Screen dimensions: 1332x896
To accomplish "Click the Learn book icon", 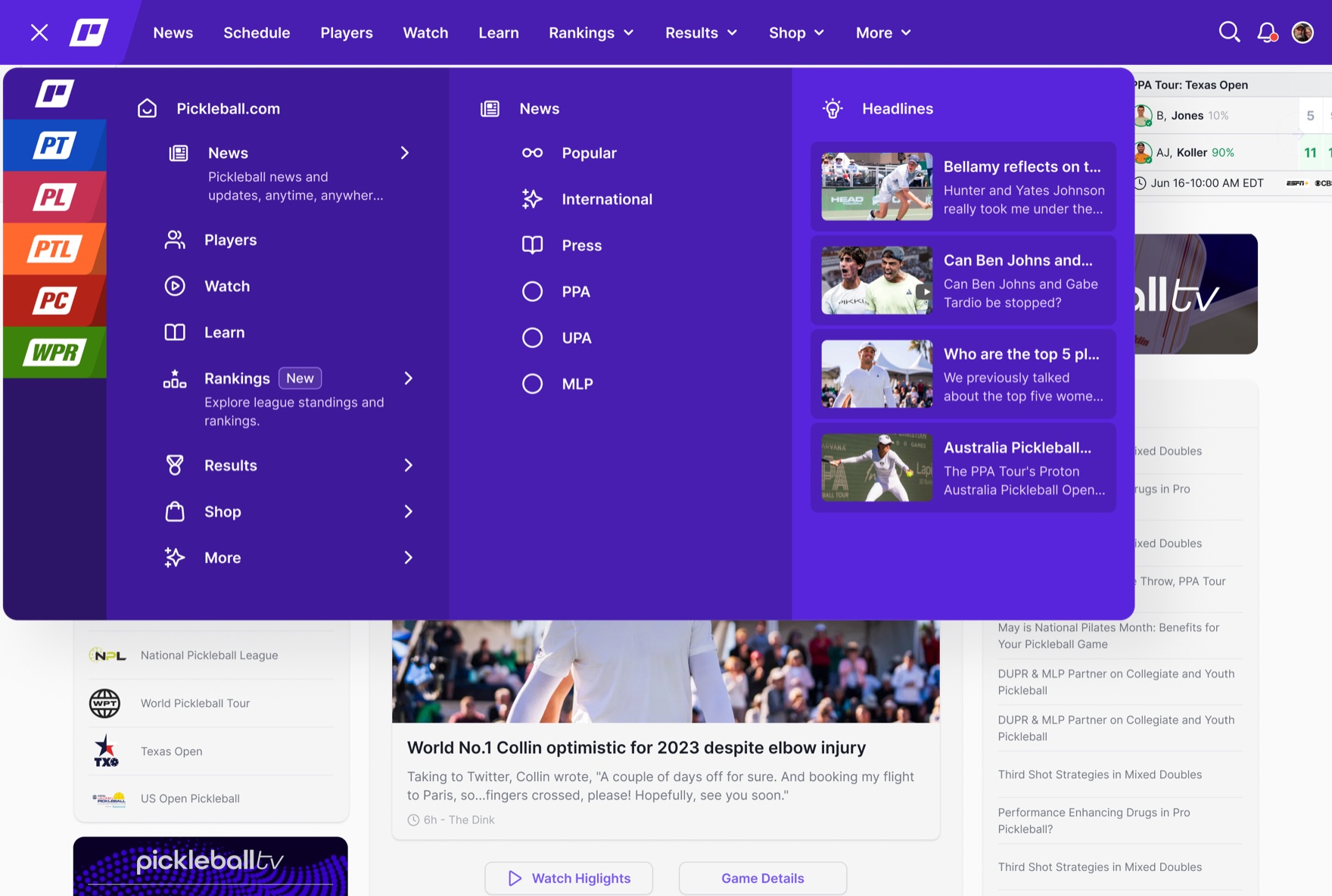I will tap(175, 332).
